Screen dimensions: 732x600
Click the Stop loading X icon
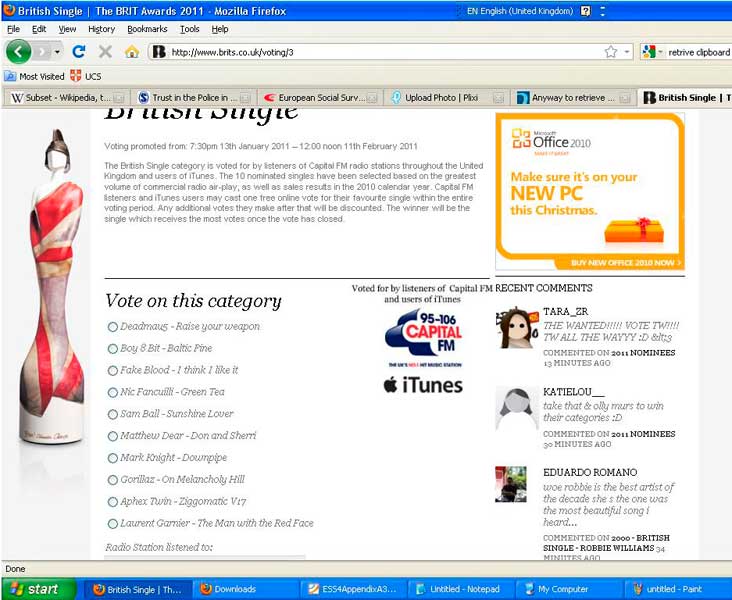point(105,51)
